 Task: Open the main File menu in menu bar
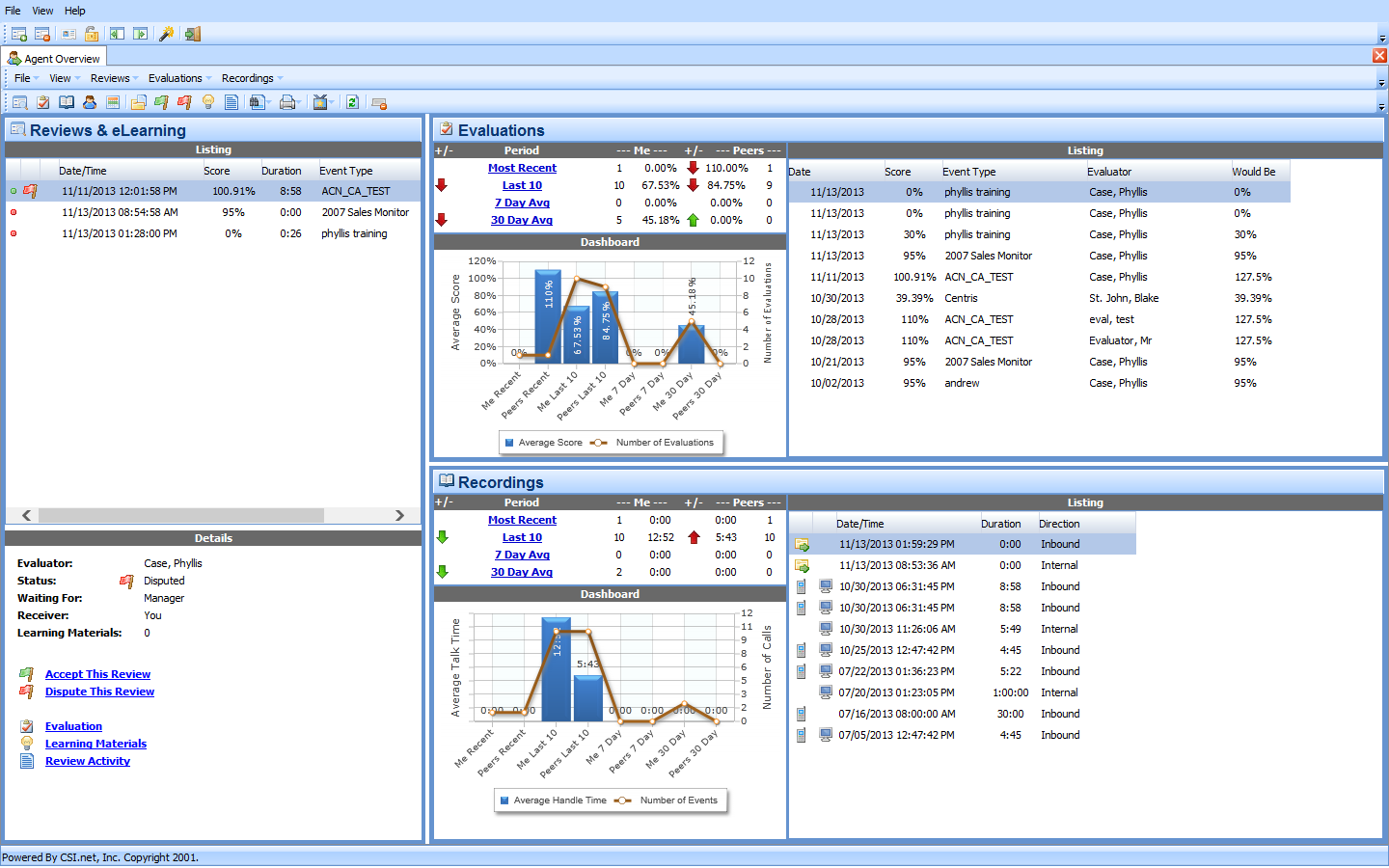[13, 11]
